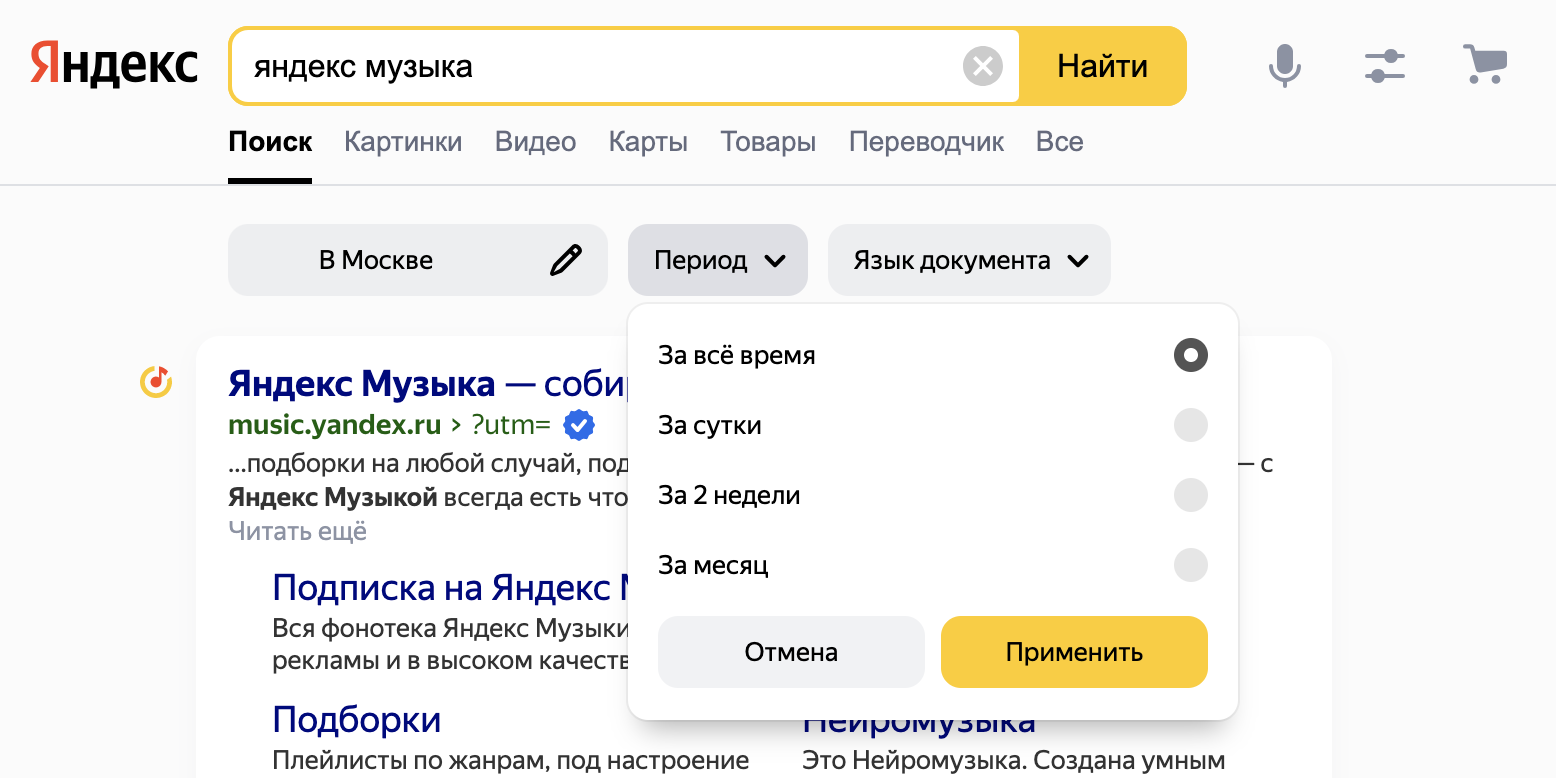This screenshot has height=778, width=1556.
Task: Activate voice search microphone
Action: click(x=1285, y=66)
